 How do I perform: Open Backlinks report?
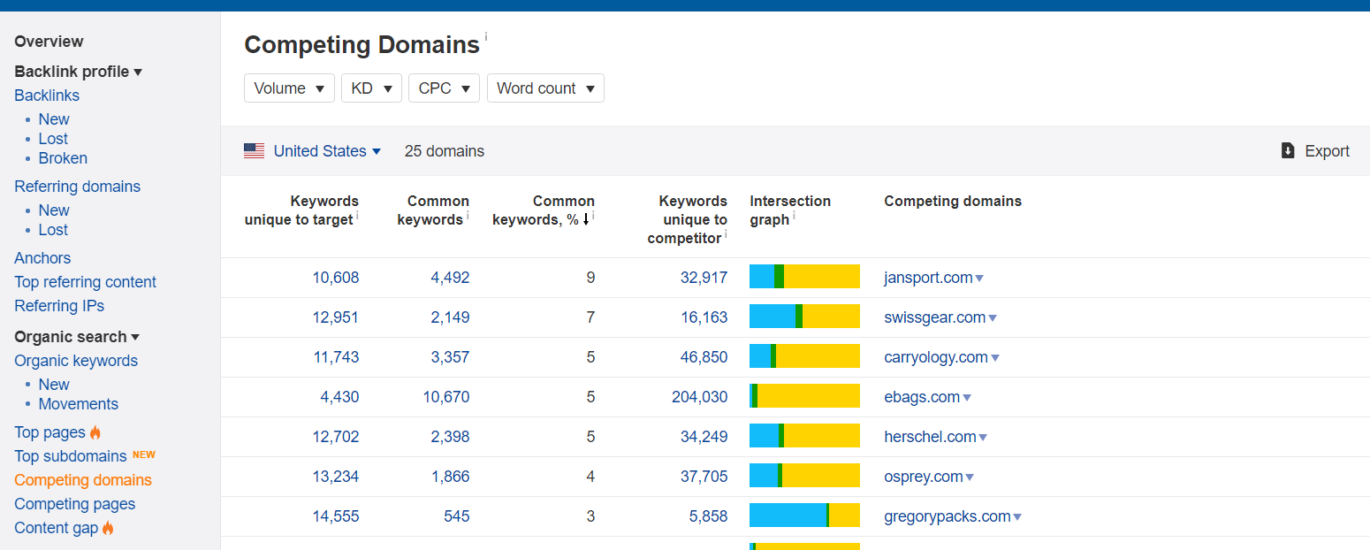tap(47, 96)
